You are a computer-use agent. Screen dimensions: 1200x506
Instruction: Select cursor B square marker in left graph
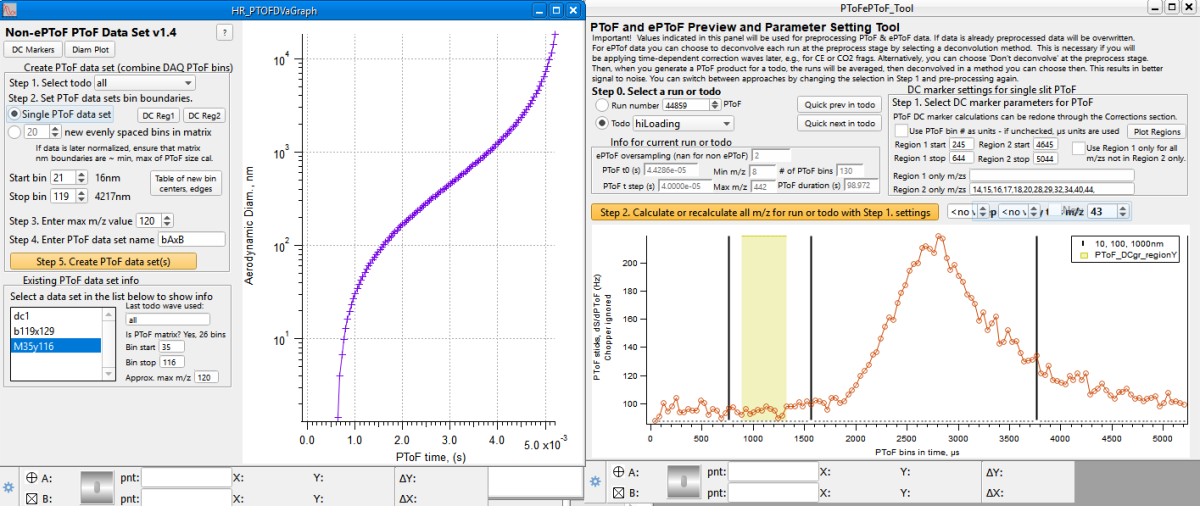31,499
